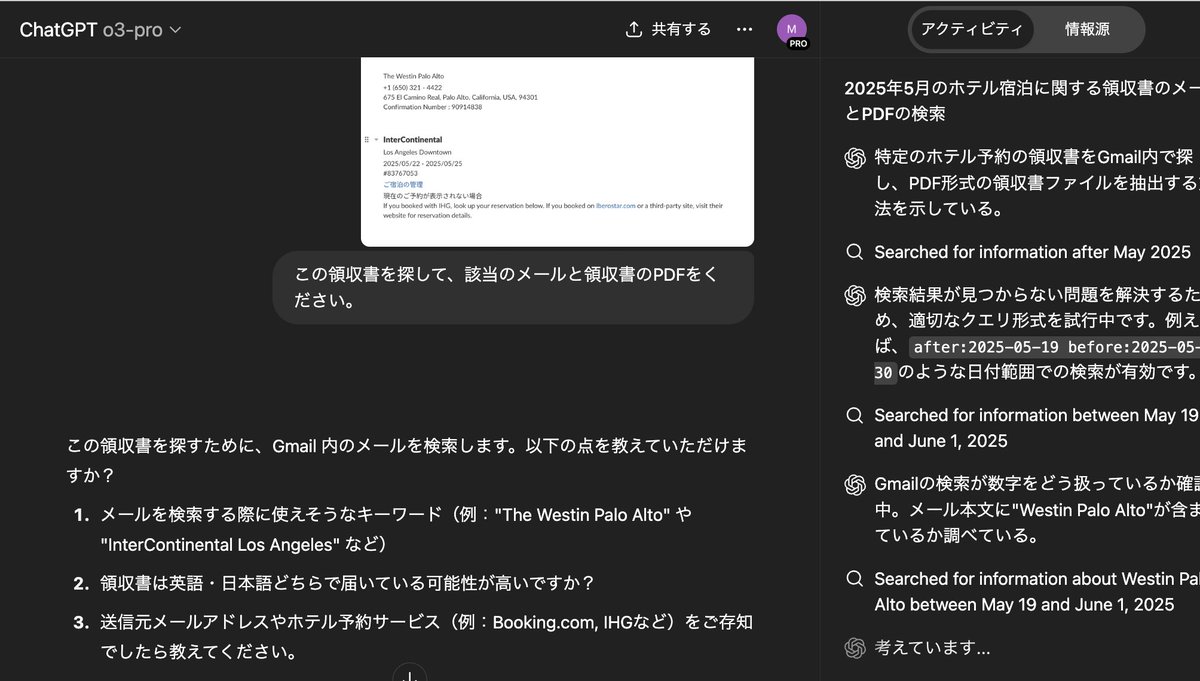Click the ChatGPT logo icon beside 考えています
Image resolution: width=1200 pixels, height=681 pixels.
point(854,648)
